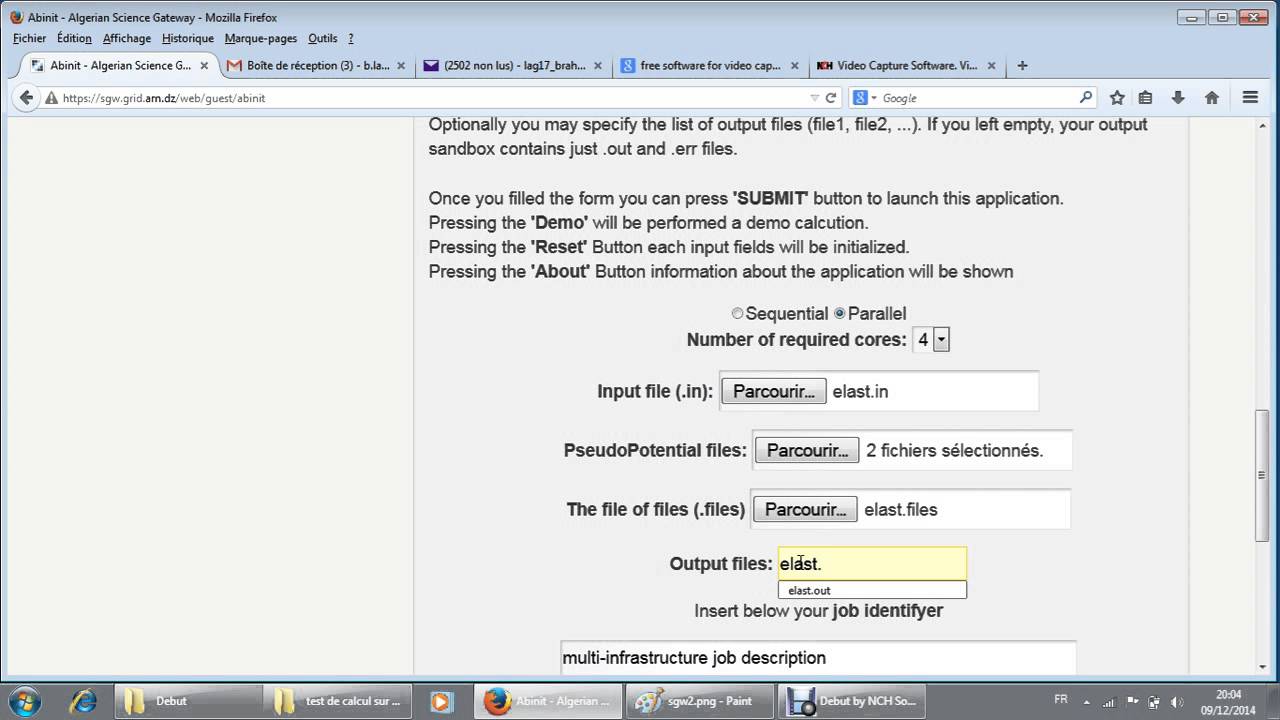The image size is (1280, 720).
Task: Click Parcourir for PseudoPotential files
Action: 808,450
